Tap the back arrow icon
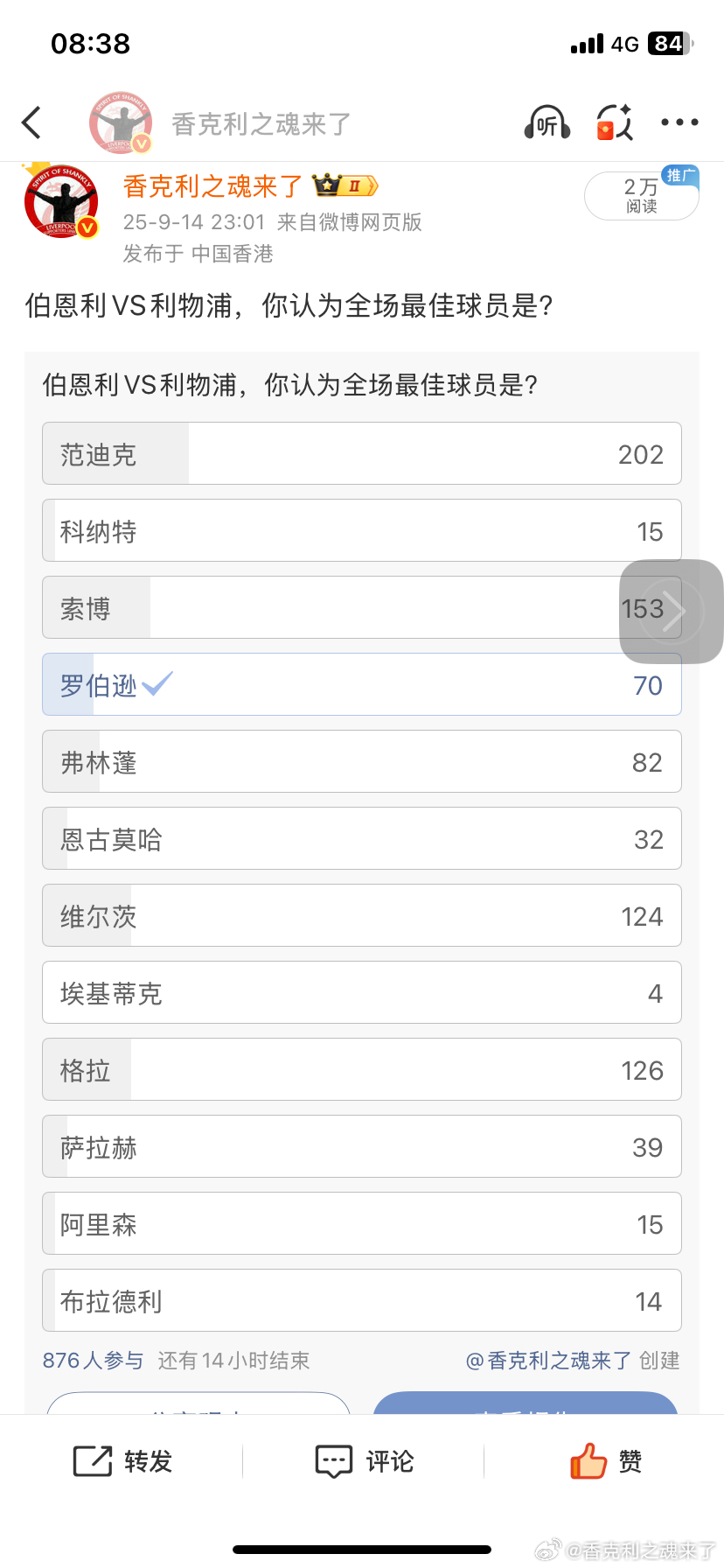The width and height of the screenshot is (724, 1568). (31, 122)
